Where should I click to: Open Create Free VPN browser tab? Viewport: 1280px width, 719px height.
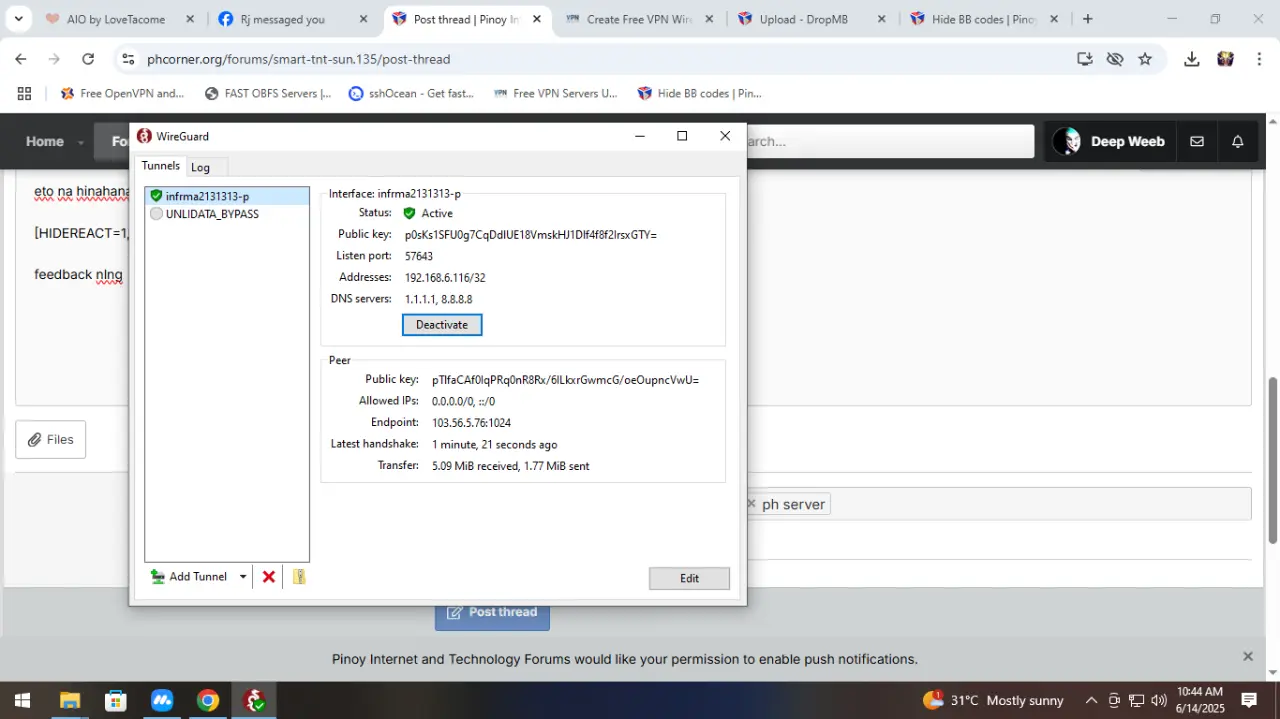click(639, 19)
